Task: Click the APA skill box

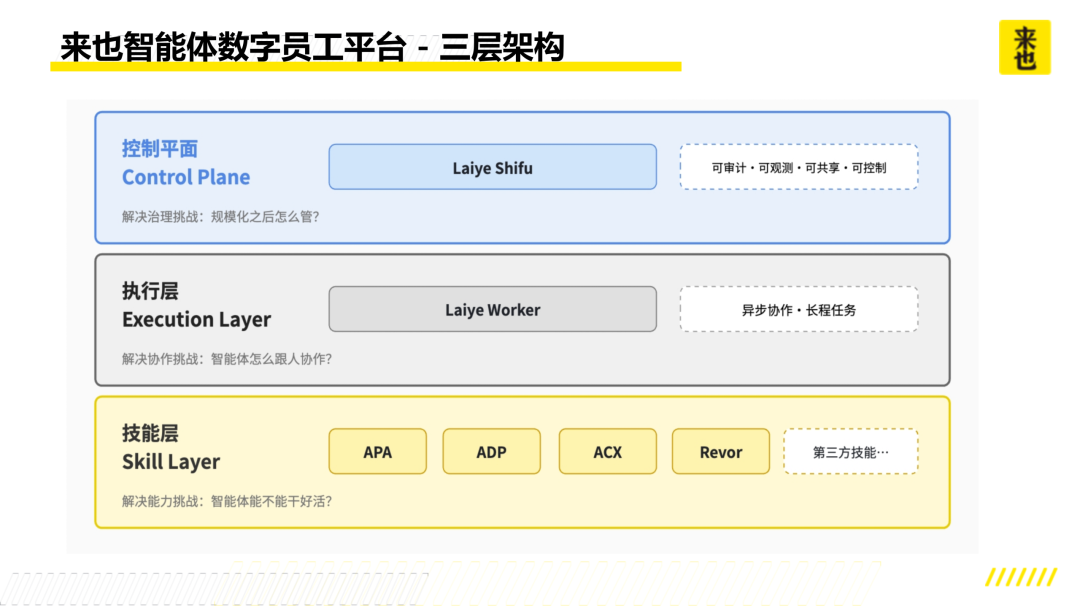Action: tap(377, 451)
